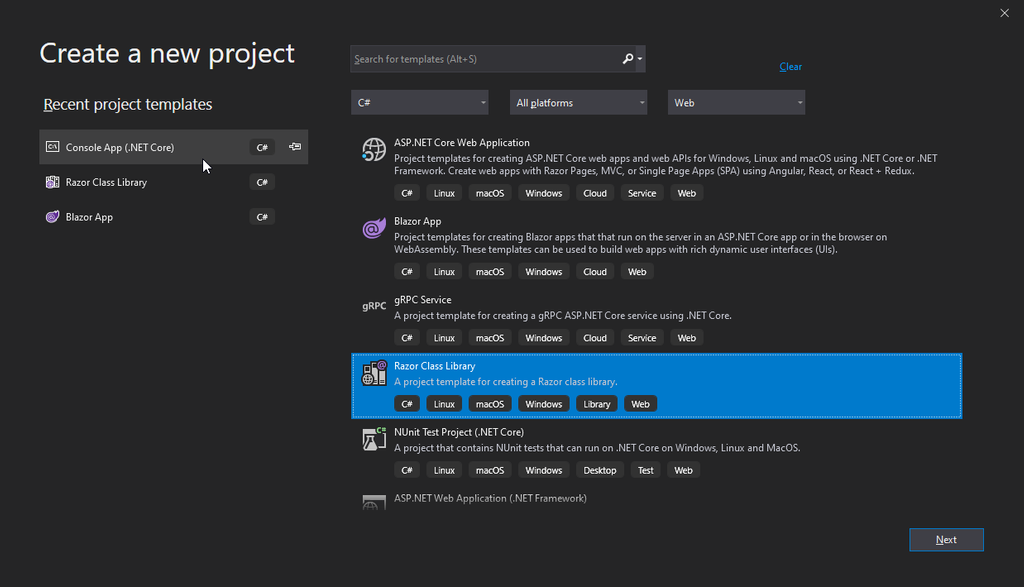Clear all template filters

[x=790, y=67]
